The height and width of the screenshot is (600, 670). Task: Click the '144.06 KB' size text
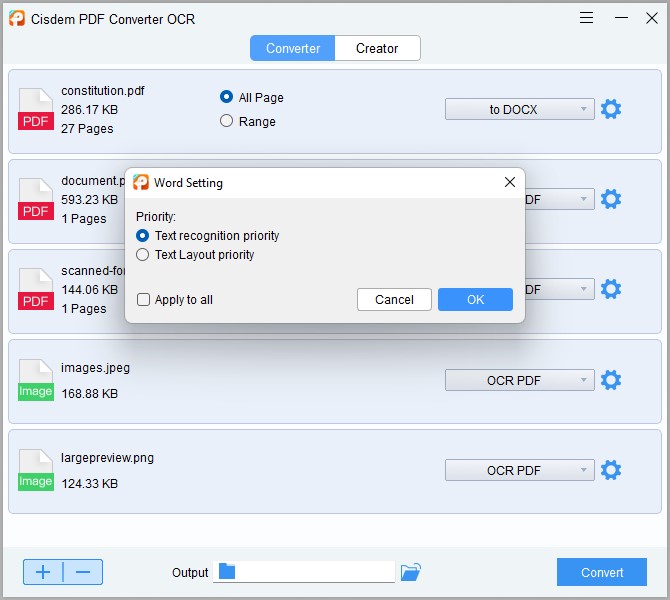[89, 290]
